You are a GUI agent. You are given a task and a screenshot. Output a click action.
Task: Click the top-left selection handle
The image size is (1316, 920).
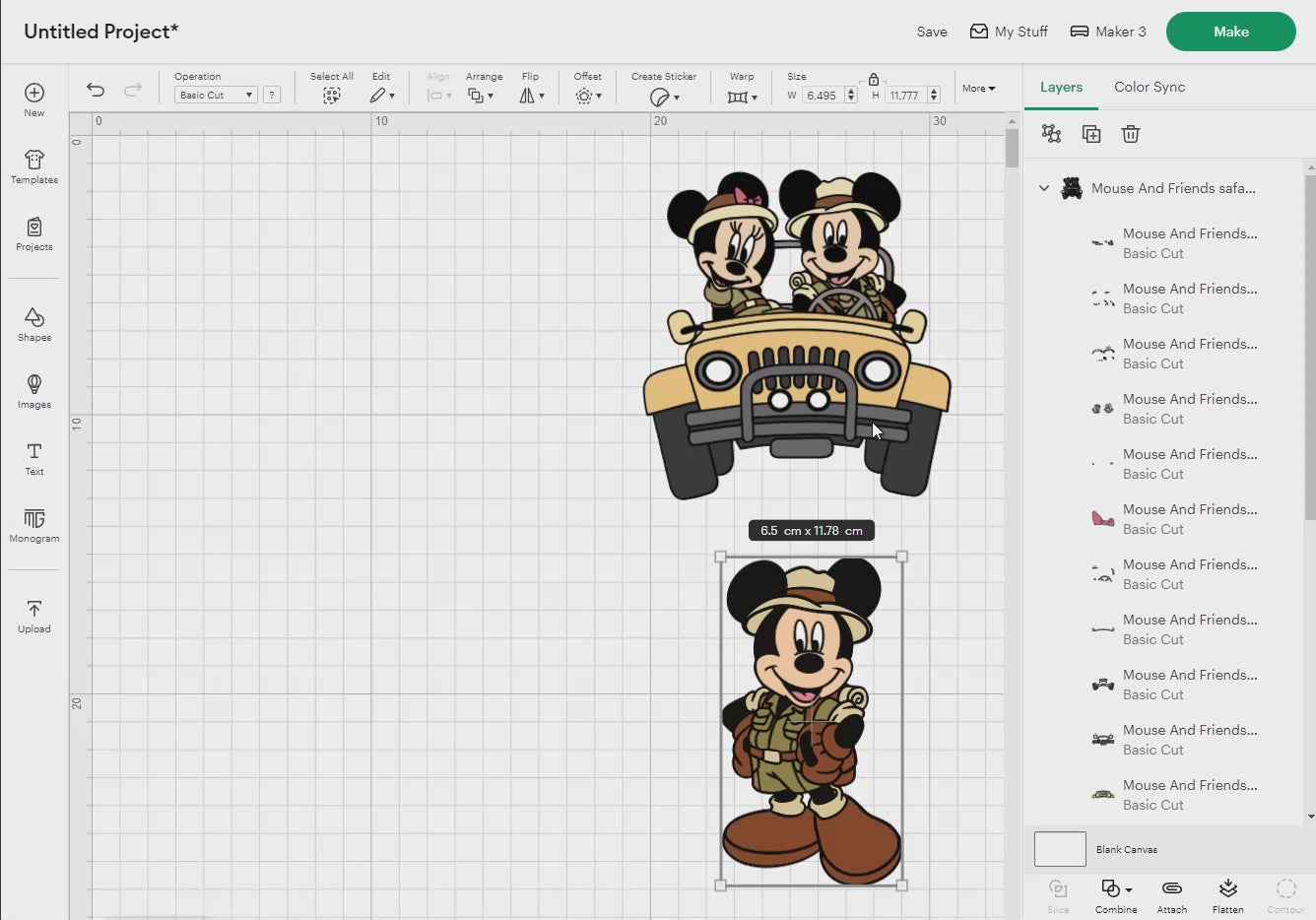click(x=721, y=558)
